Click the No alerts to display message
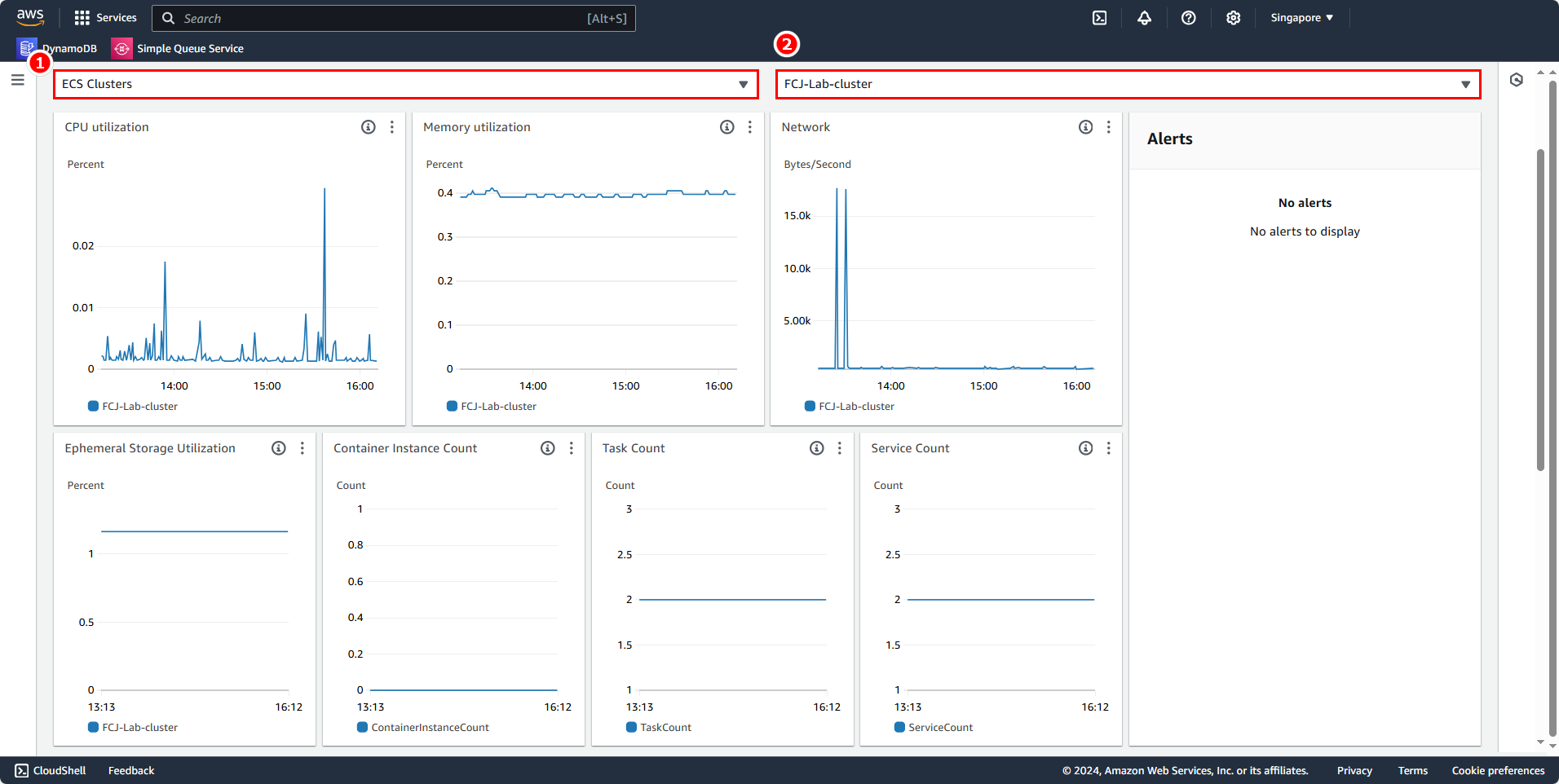This screenshot has width=1559, height=784. coord(1305,231)
